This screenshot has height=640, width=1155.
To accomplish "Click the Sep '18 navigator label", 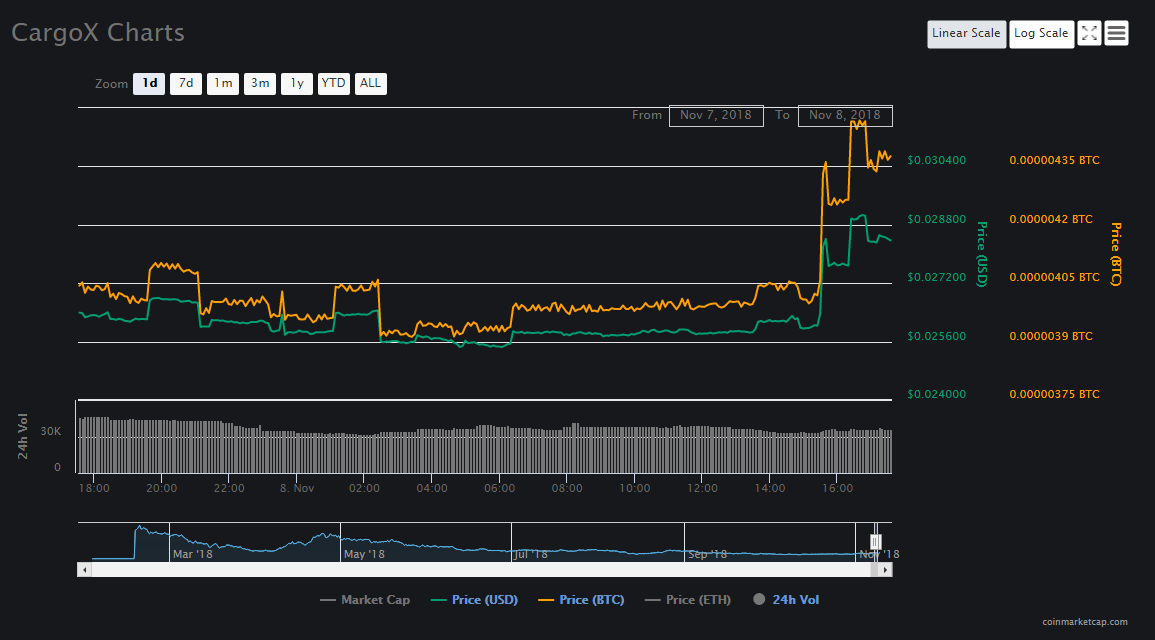I will tap(707, 555).
